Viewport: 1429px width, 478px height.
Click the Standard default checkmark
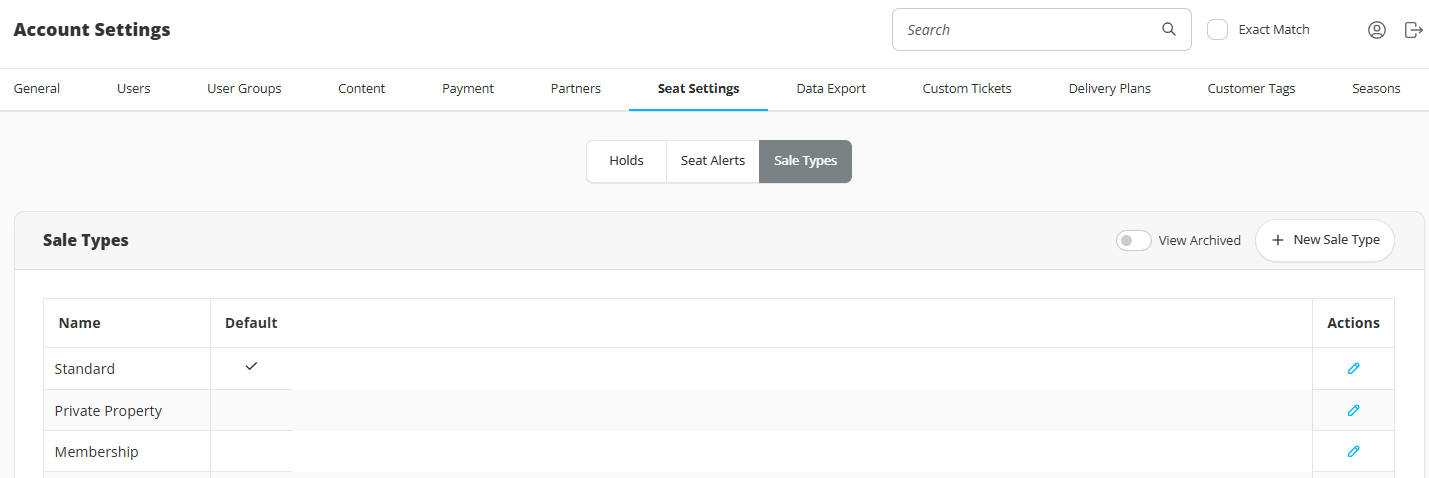point(251,366)
